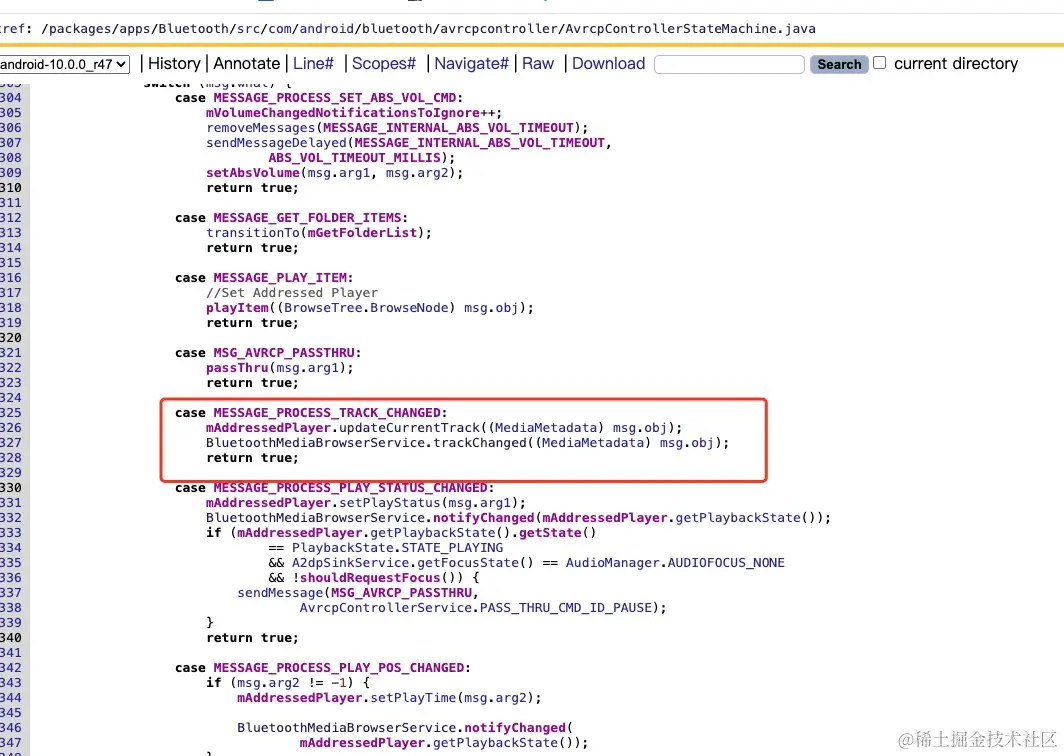Click PASS_THRU_CMD_ID_PAUSE constant

click(565, 607)
